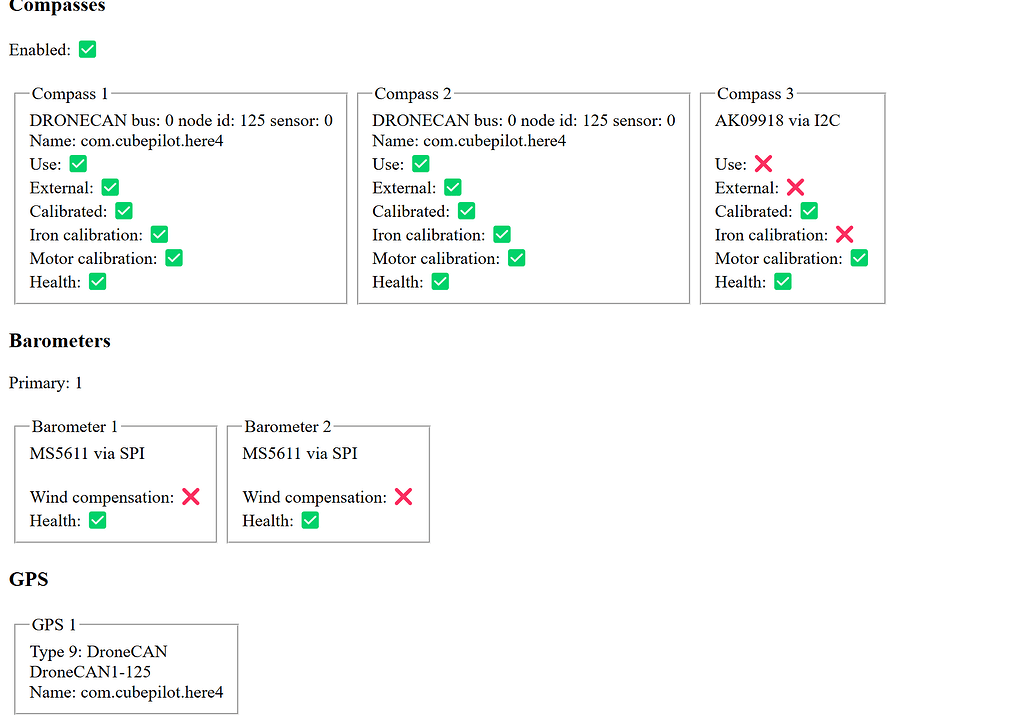This screenshot has height=718, width=1024.
Task: Click Compass 1 Use green checkmark
Action: pyautogui.click(x=78, y=164)
